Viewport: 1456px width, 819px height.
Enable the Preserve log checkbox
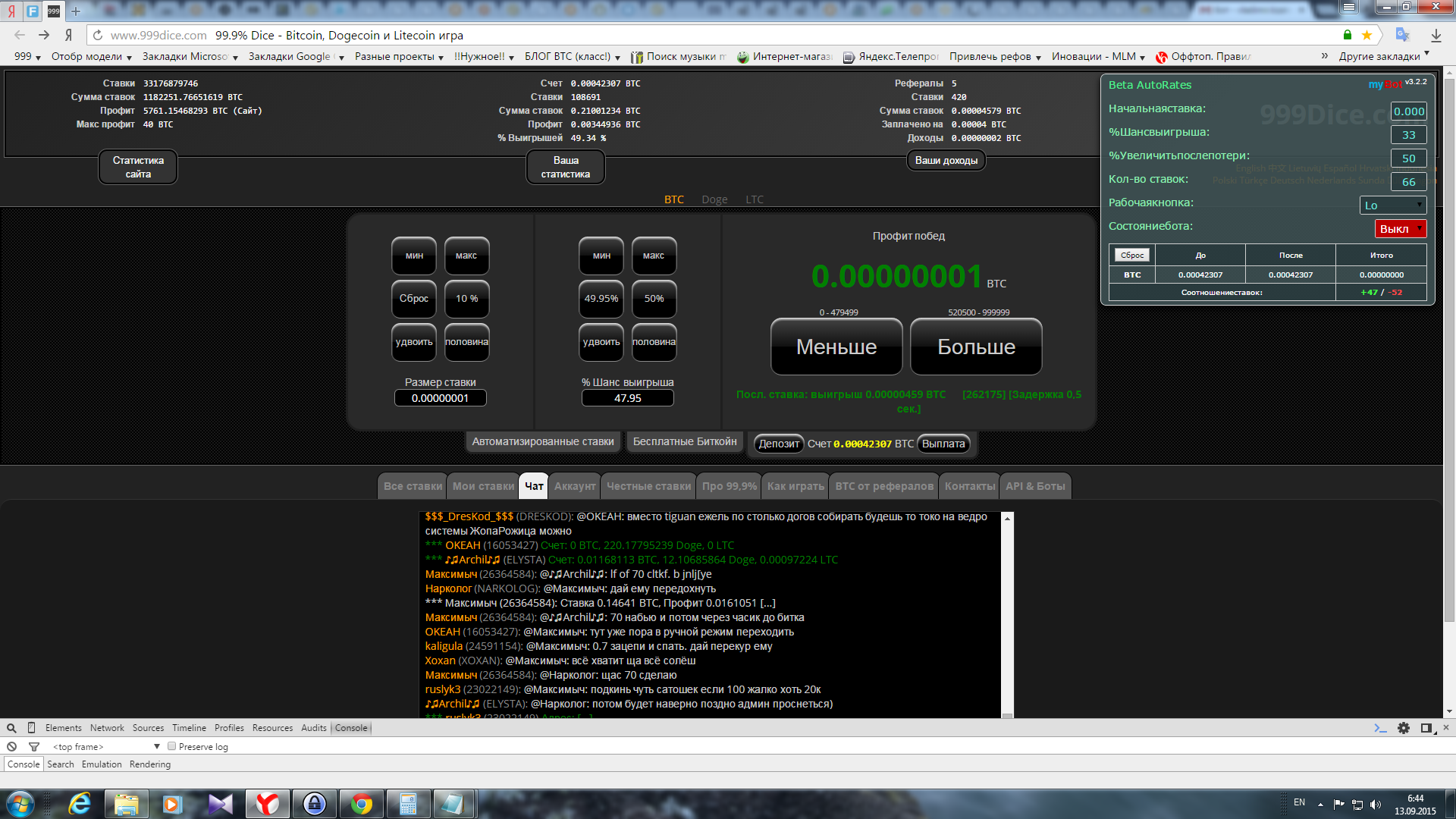click(x=172, y=746)
